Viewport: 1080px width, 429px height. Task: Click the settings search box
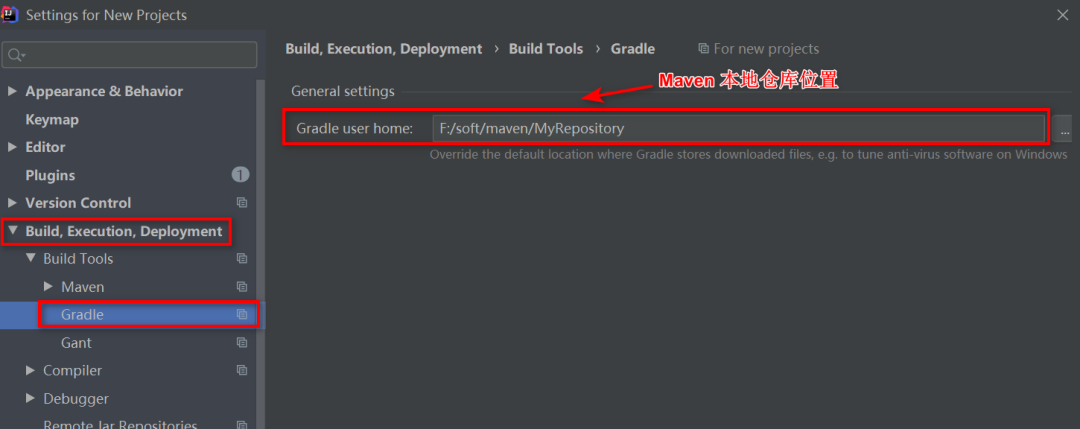(x=129, y=55)
